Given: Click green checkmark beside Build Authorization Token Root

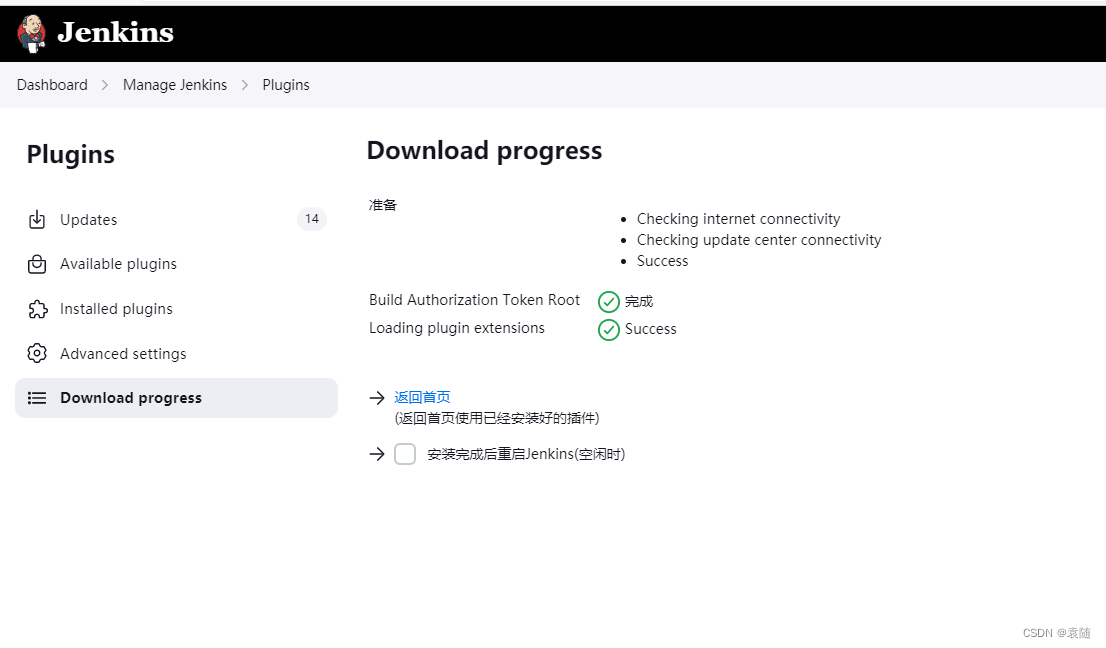Looking at the screenshot, I should (609, 302).
